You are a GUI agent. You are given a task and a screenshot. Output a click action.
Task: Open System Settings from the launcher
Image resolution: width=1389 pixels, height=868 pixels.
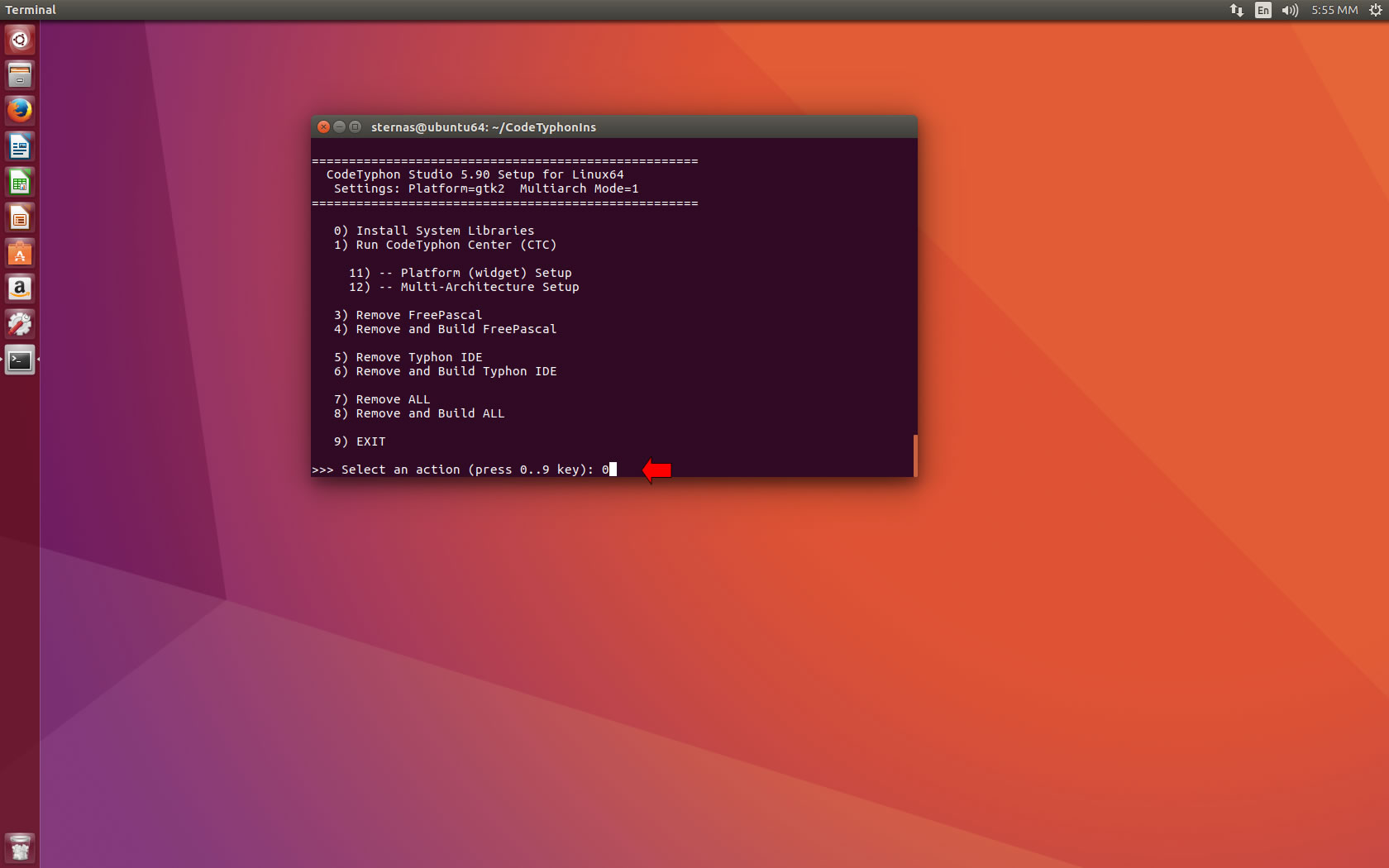[20, 325]
